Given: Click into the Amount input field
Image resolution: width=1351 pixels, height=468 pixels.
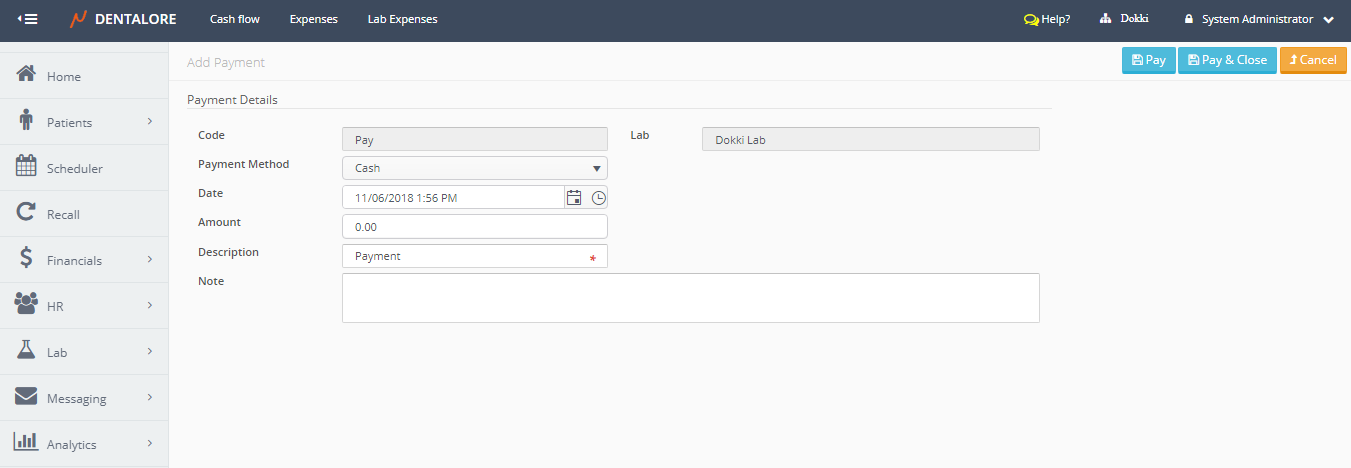Looking at the screenshot, I should 474,227.
